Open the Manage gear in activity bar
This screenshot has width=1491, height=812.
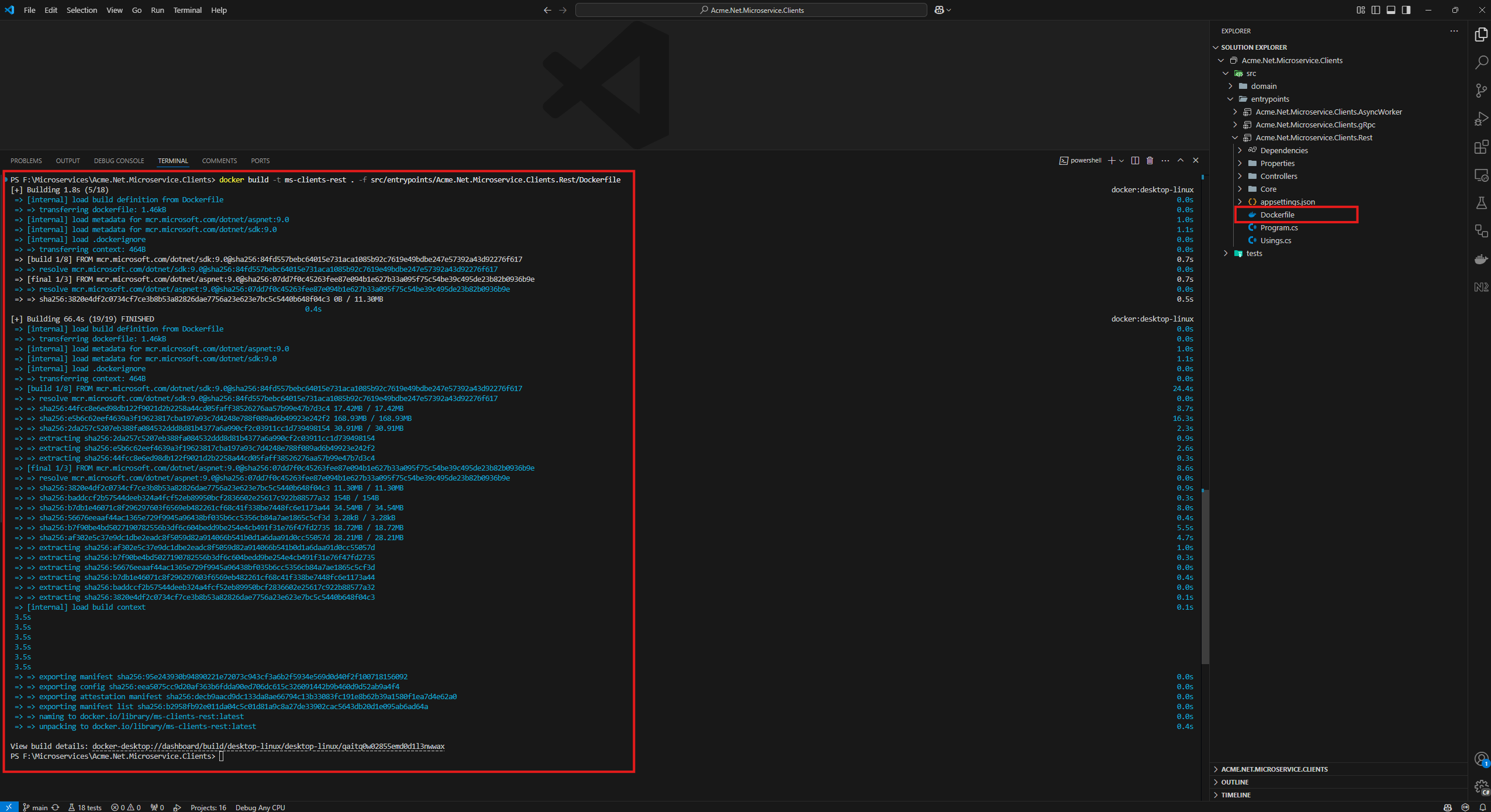point(1481,787)
